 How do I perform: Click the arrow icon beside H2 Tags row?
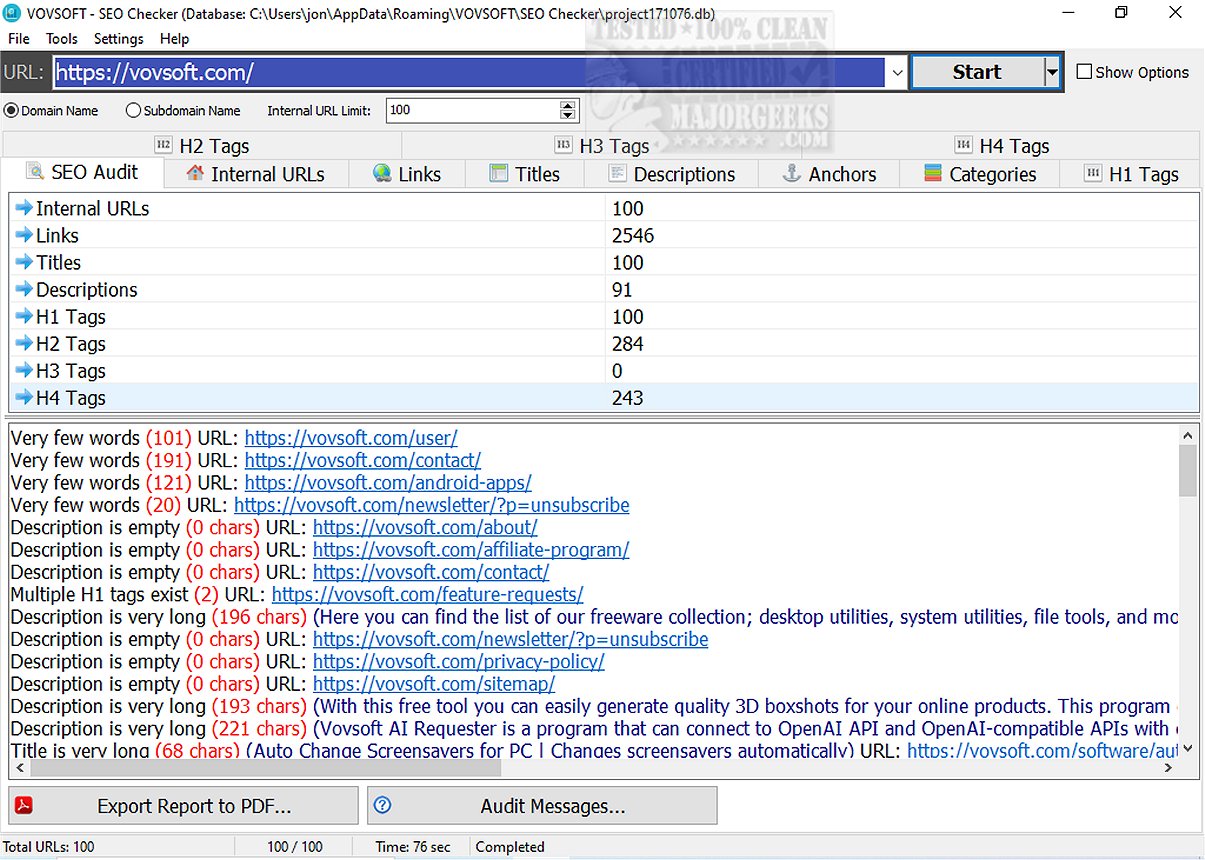(24, 343)
